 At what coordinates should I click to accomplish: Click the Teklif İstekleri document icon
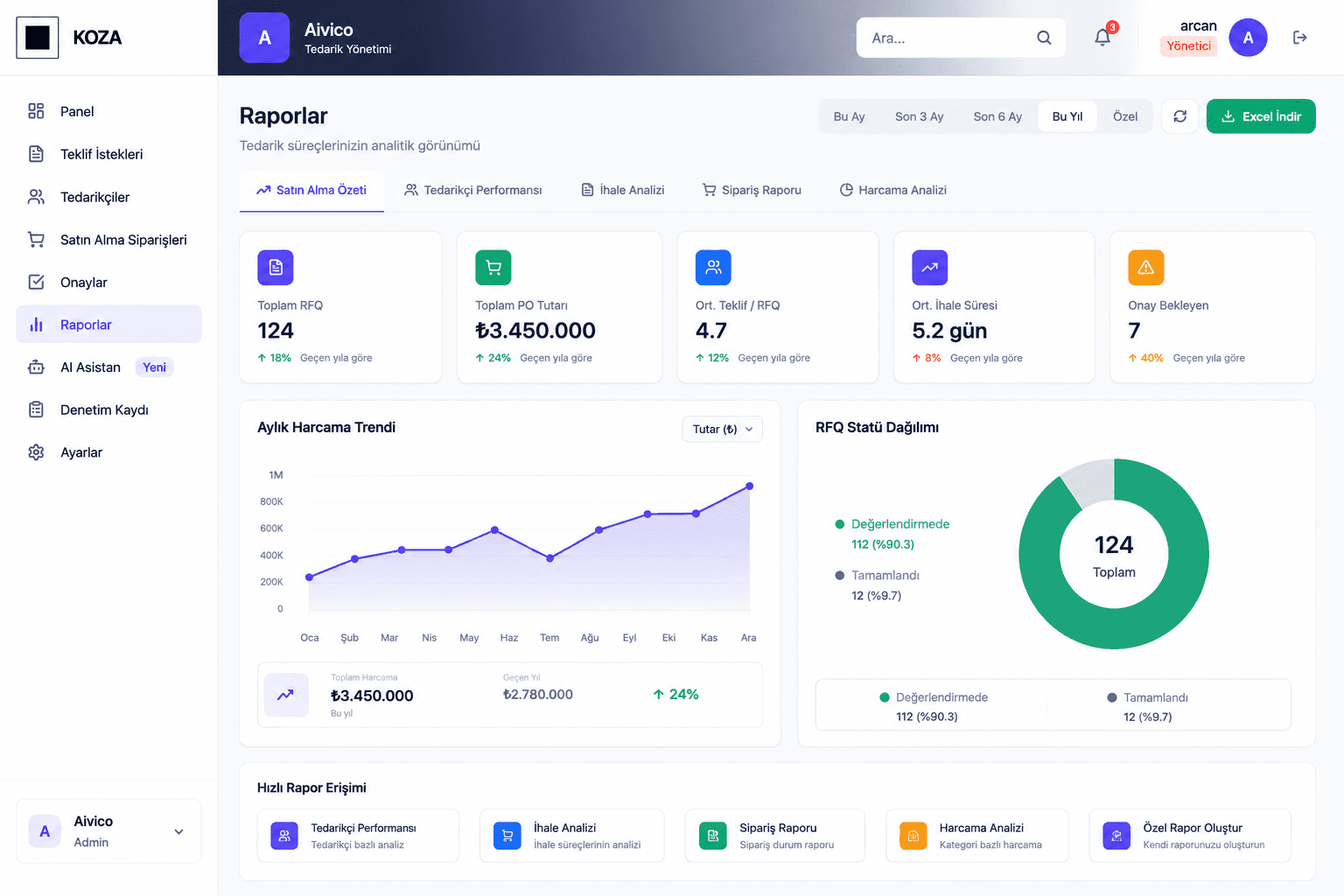coord(36,154)
